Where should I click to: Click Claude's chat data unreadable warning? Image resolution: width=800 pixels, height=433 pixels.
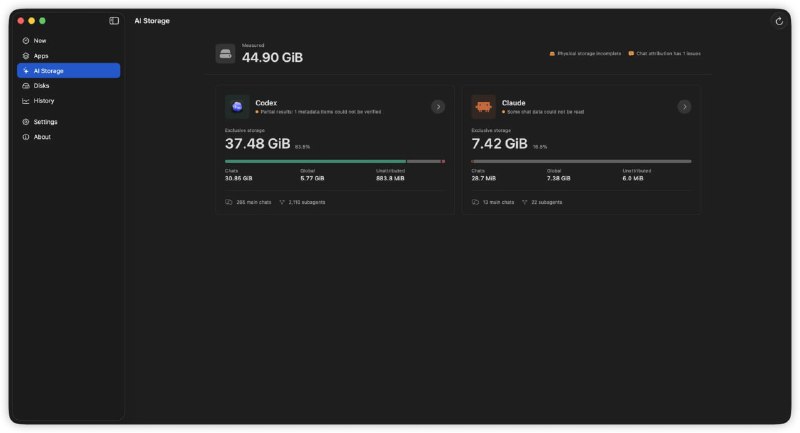[543, 112]
